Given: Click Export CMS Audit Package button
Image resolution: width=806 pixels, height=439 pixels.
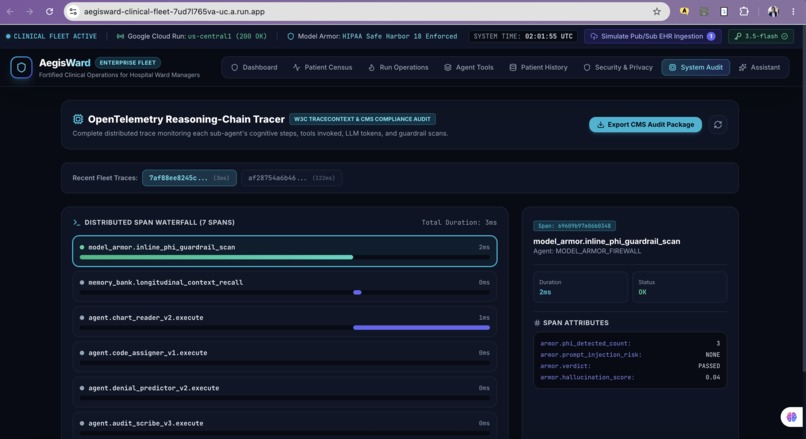Looking at the screenshot, I should click(645, 124).
